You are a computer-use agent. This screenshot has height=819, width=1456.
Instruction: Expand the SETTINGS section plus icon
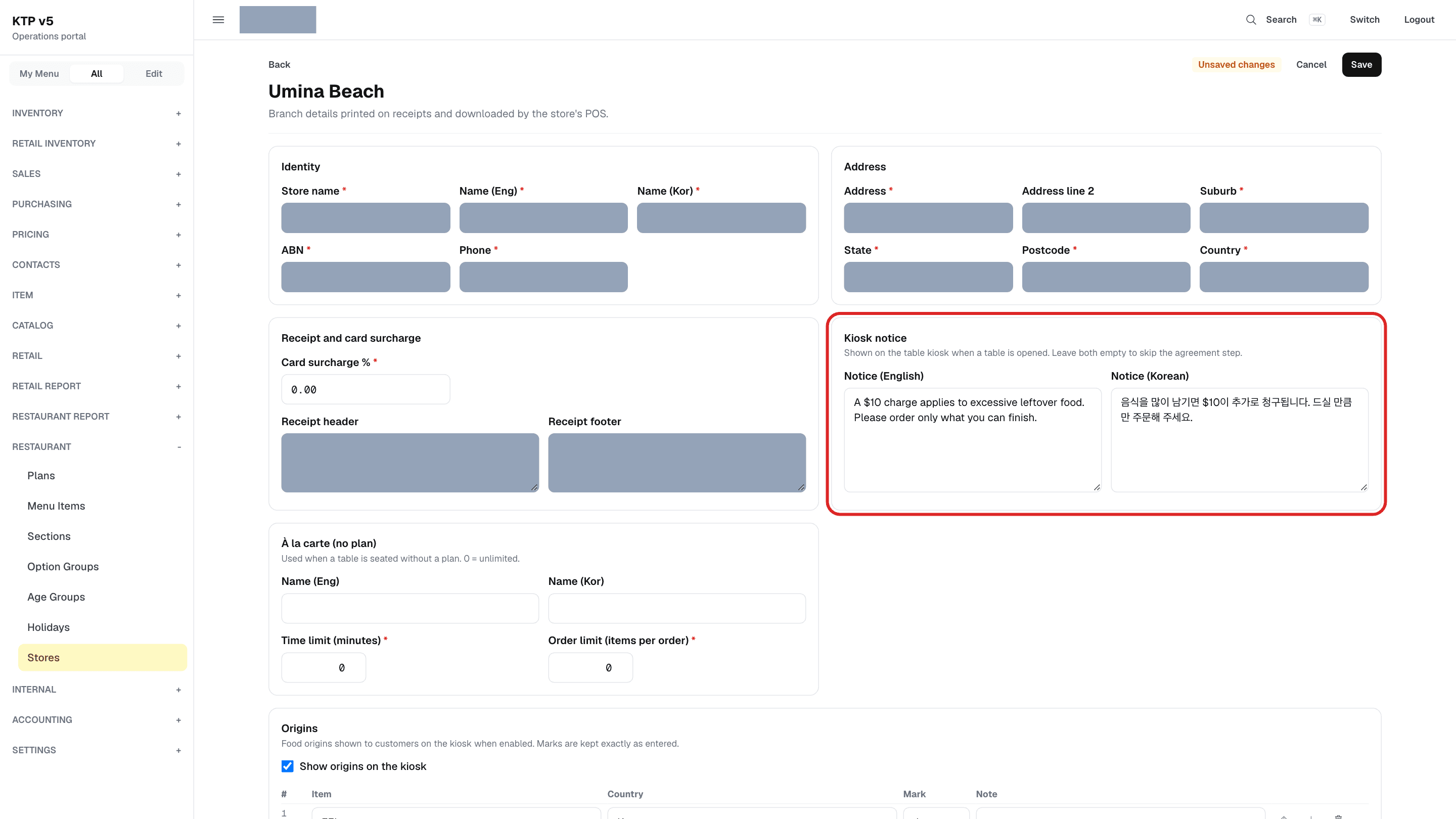click(178, 751)
